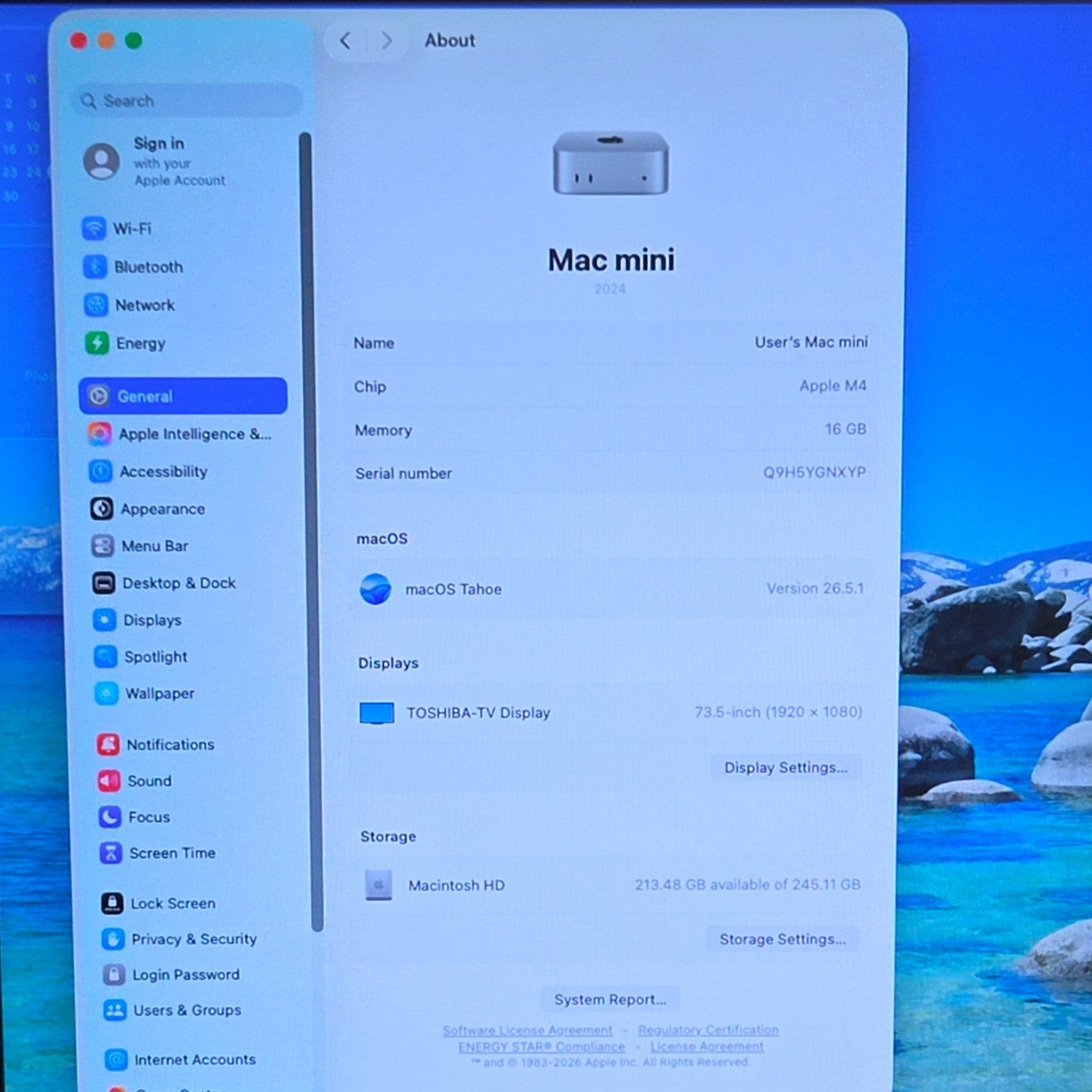Select the Privacy & Security hand icon
This screenshot has width=1092, height=1092.
click(x=113, y=939)
